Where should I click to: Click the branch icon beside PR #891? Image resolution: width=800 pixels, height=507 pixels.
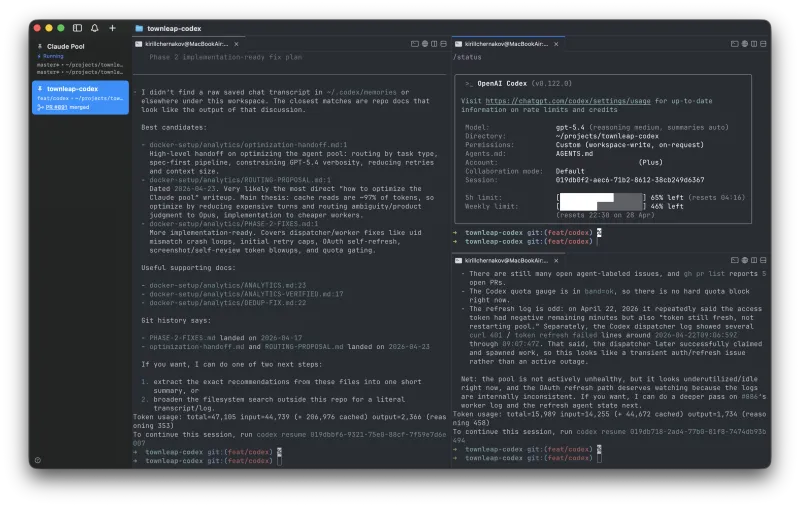[x=40, y=107]
